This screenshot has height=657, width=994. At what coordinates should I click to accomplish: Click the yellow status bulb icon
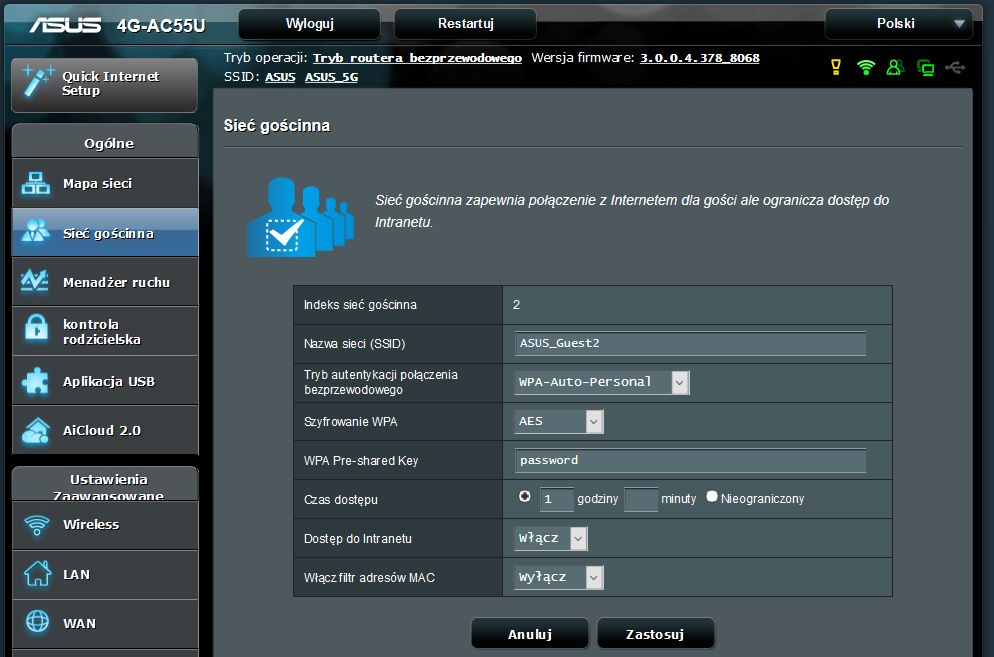tap(836, 67)
